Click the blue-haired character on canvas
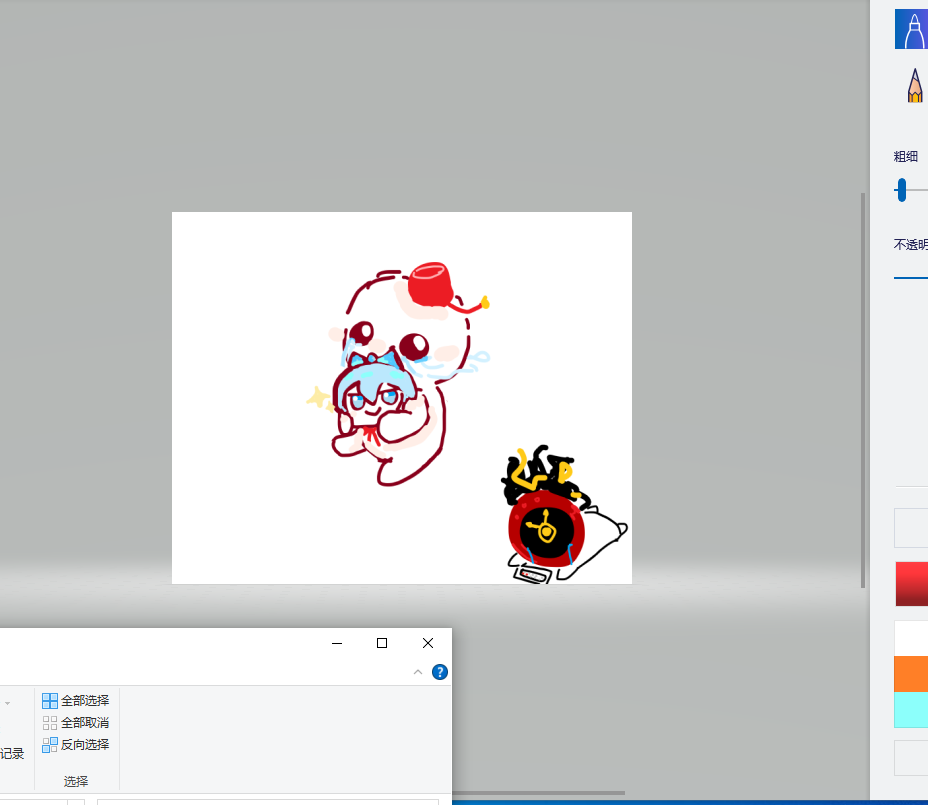Image resolution: width=928 pixels, height=805 pixels. tap(373, 395)
